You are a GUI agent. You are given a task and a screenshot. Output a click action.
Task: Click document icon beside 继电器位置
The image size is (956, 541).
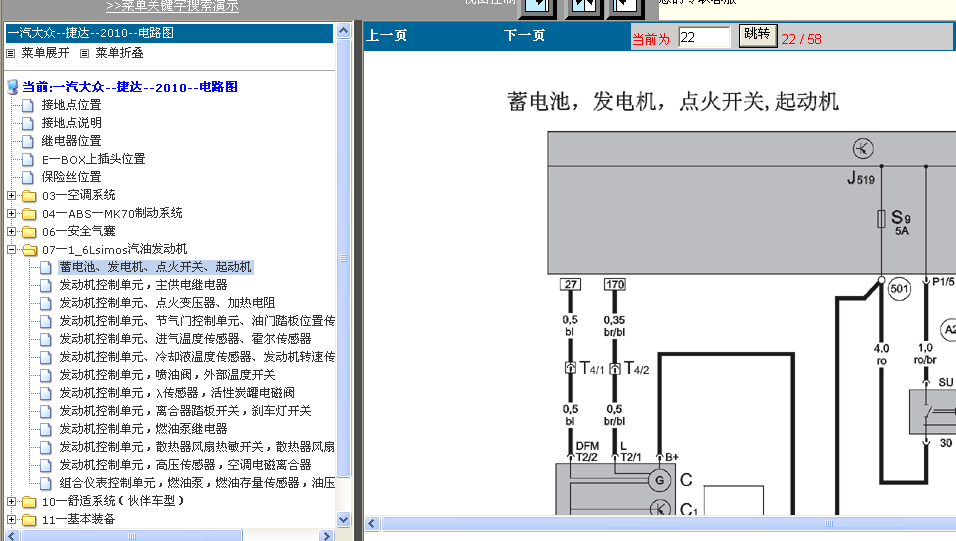(x=28, y=141)
